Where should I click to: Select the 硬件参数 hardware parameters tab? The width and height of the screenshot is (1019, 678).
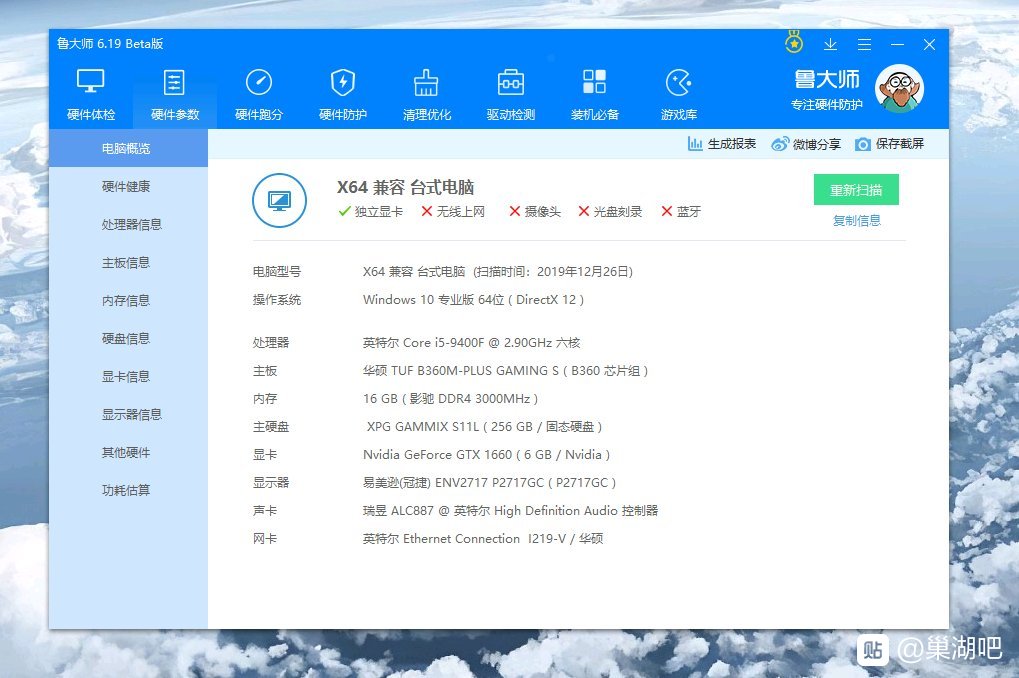pos(175,95)
